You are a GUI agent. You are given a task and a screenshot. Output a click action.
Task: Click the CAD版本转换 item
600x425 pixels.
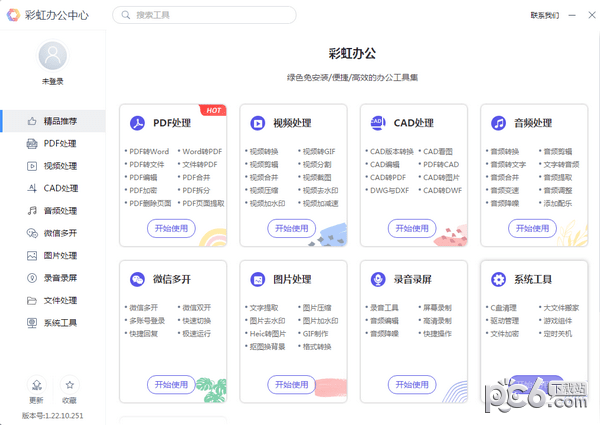pyautogui.click(x=391, y=151)
